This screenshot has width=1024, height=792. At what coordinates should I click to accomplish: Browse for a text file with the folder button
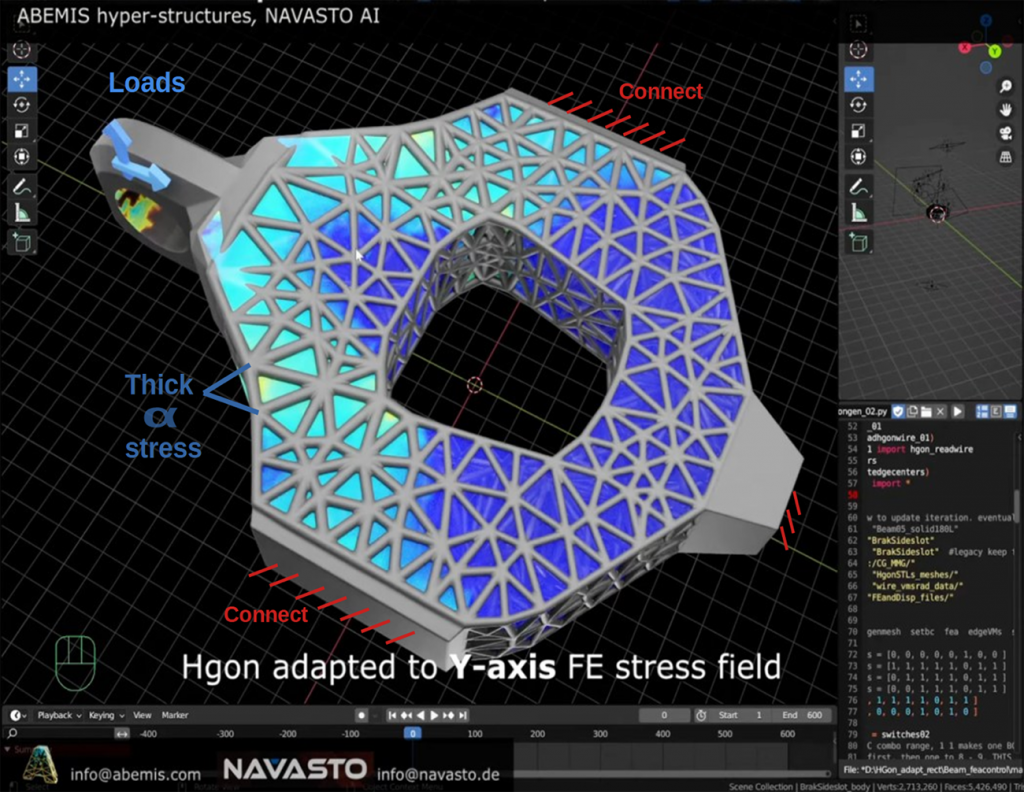coord(926,411)
